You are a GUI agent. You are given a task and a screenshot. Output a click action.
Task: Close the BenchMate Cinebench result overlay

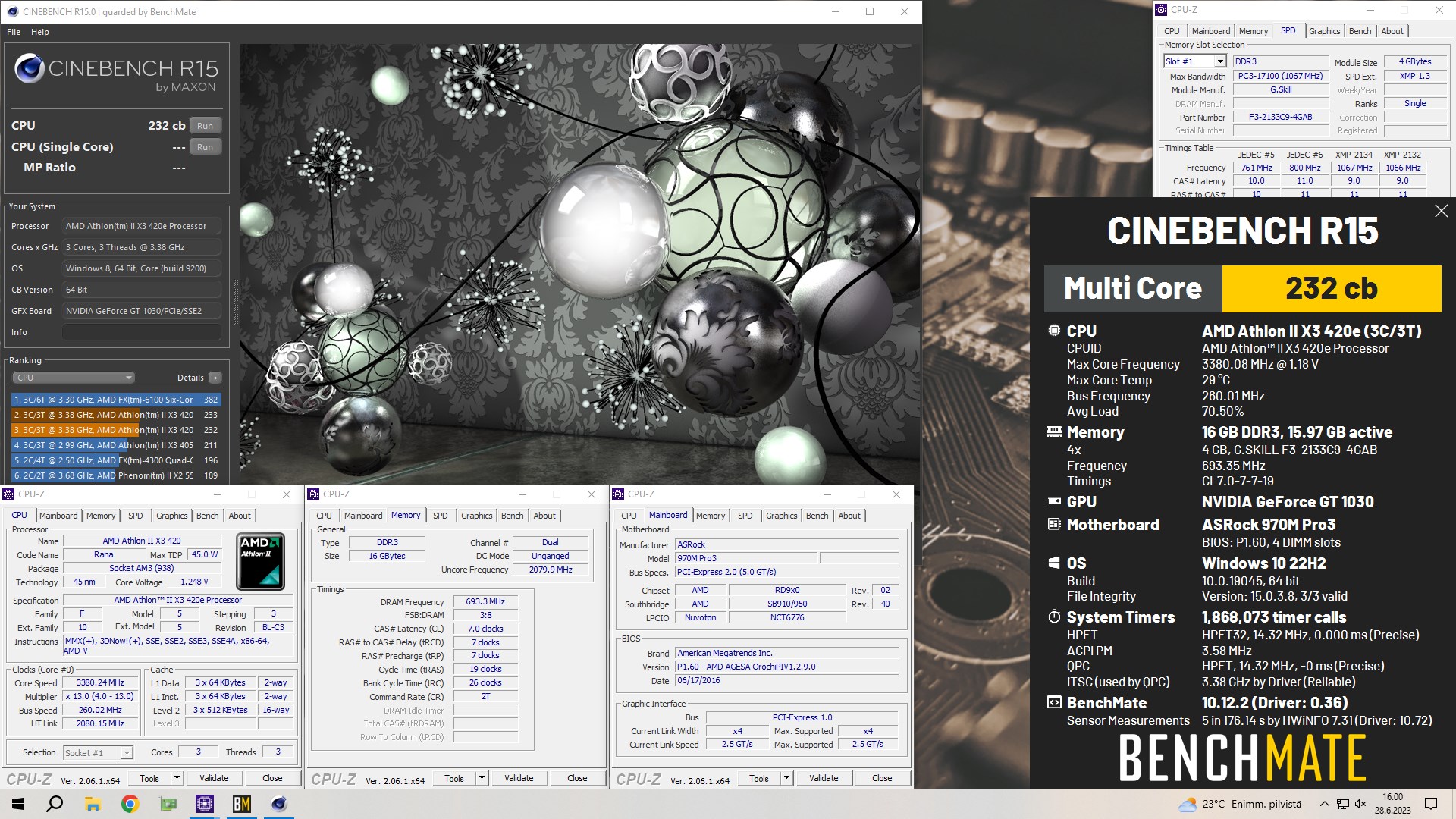tap(1441, 212)
